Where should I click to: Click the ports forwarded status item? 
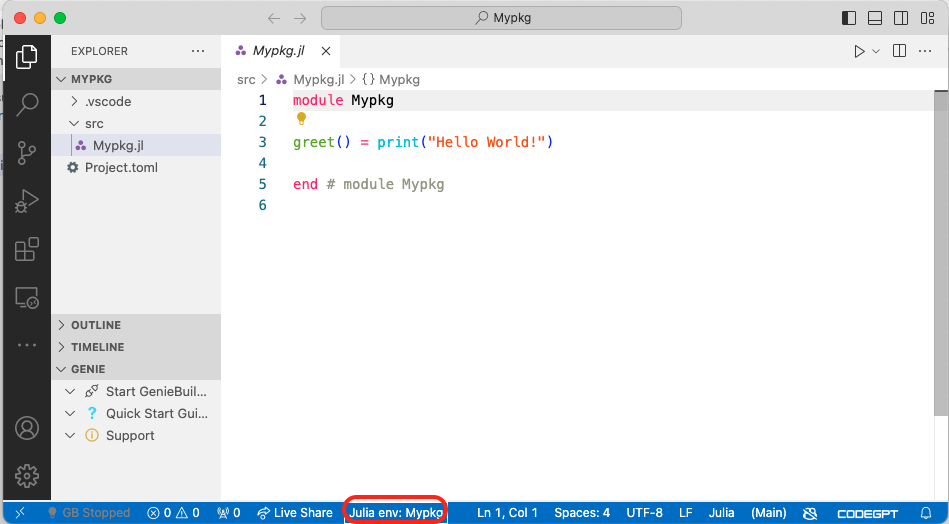[x=229, y=513]
